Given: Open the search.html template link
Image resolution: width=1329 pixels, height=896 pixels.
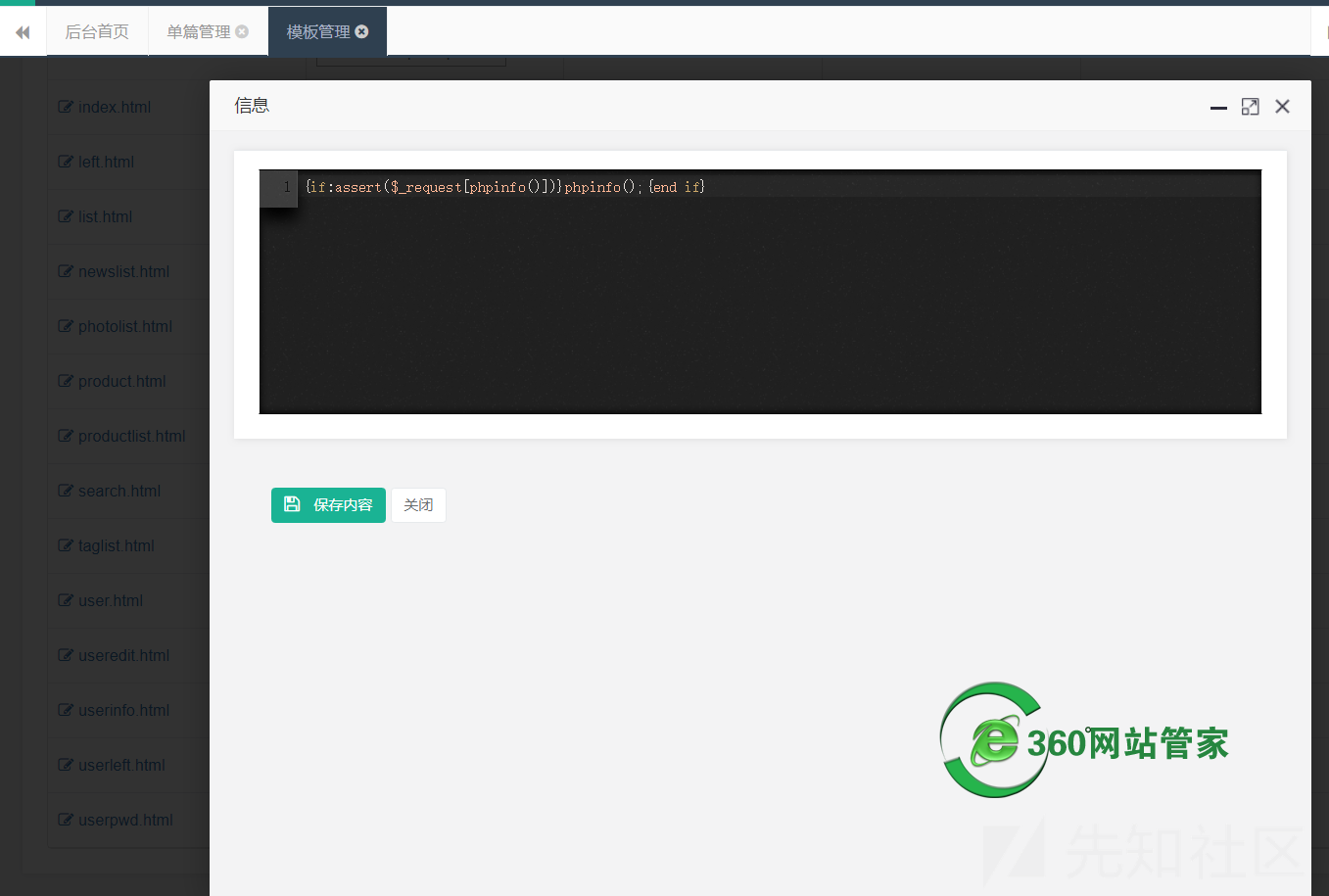Looking at the screenshot, I should (x=119, y=491).
